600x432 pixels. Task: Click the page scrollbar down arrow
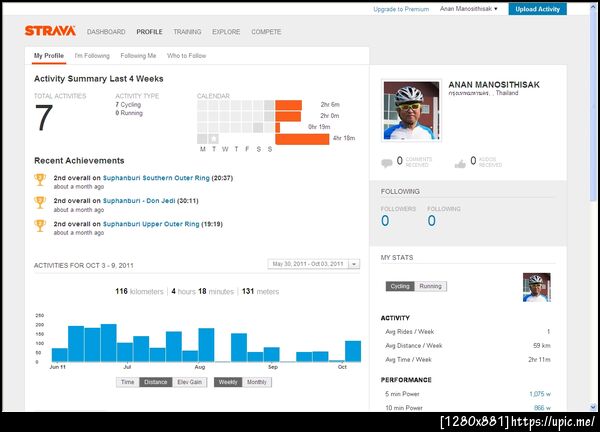[x=593, y=407]
